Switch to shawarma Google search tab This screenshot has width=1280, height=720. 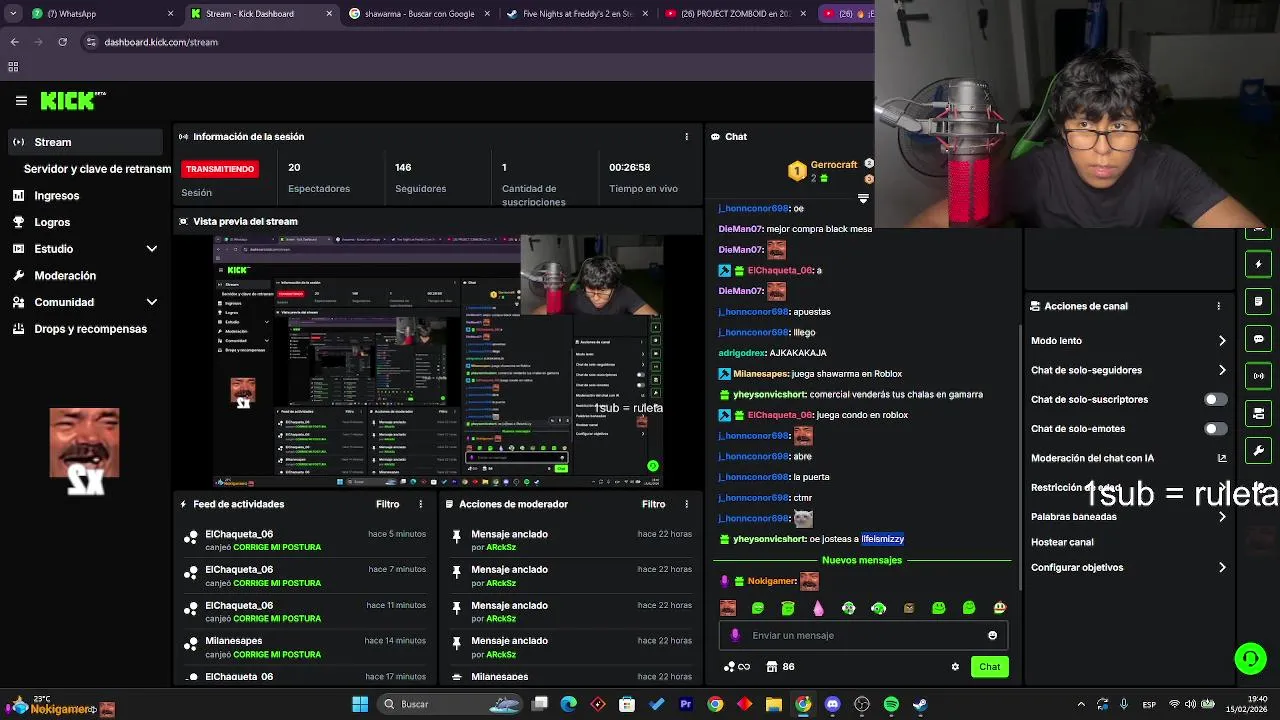[x=418, y=14]
